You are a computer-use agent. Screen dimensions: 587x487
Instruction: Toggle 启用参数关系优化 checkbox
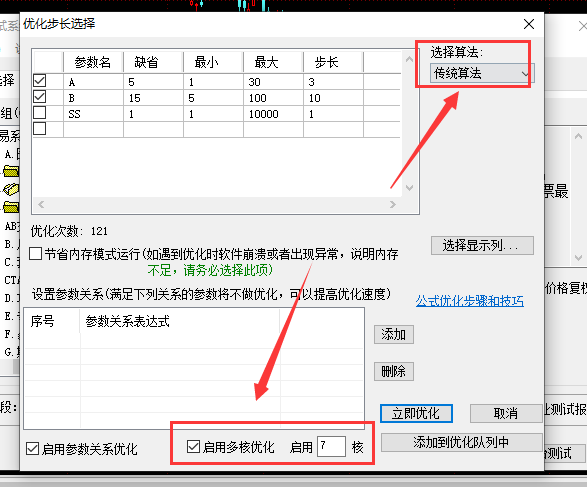32,448
